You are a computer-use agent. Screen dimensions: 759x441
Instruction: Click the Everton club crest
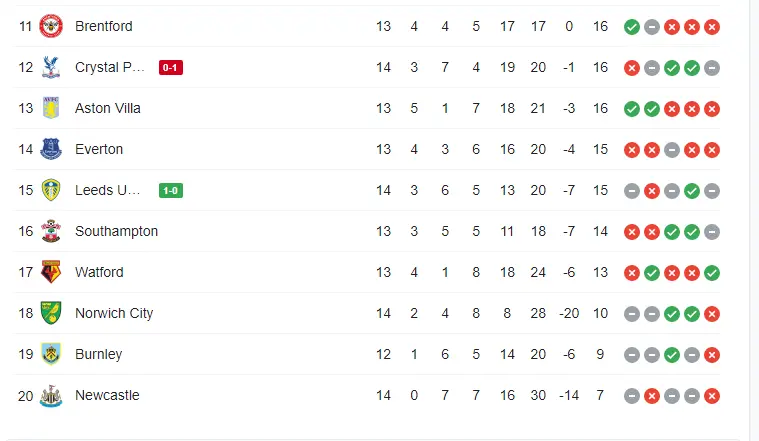[50, 150]
